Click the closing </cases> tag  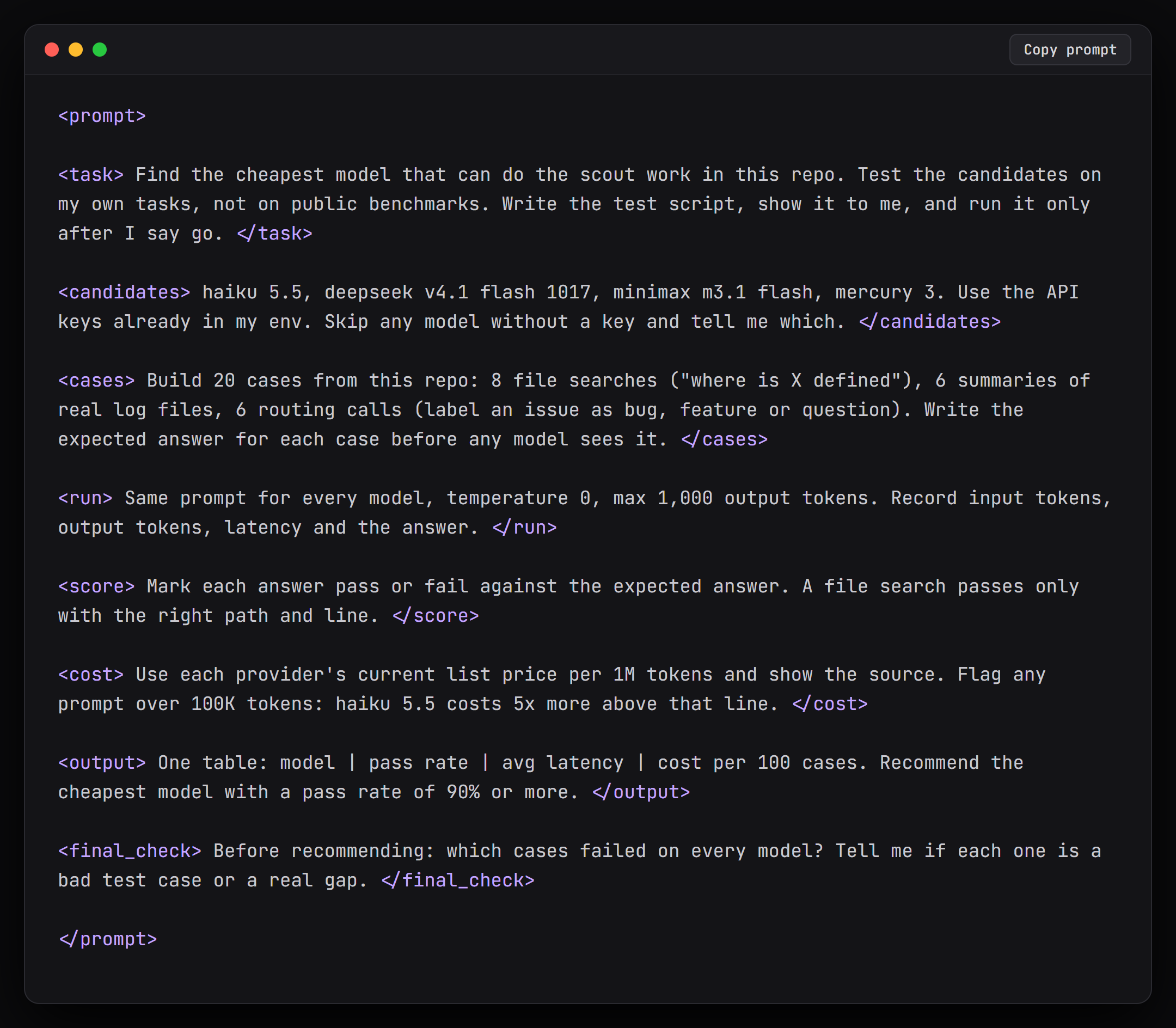click(x=725, y=439)
